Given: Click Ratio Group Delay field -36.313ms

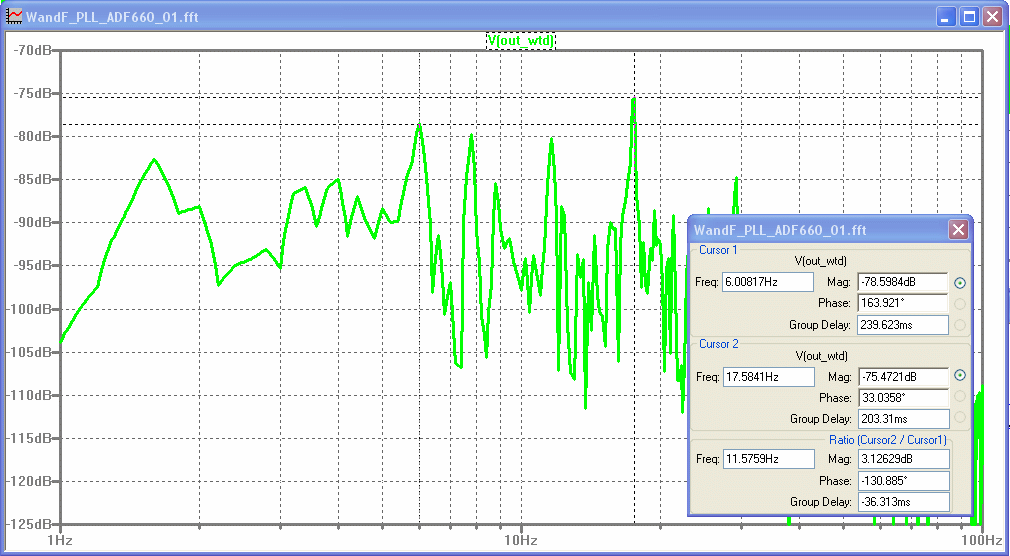Looking at the screenshot, I should [903, 502].
